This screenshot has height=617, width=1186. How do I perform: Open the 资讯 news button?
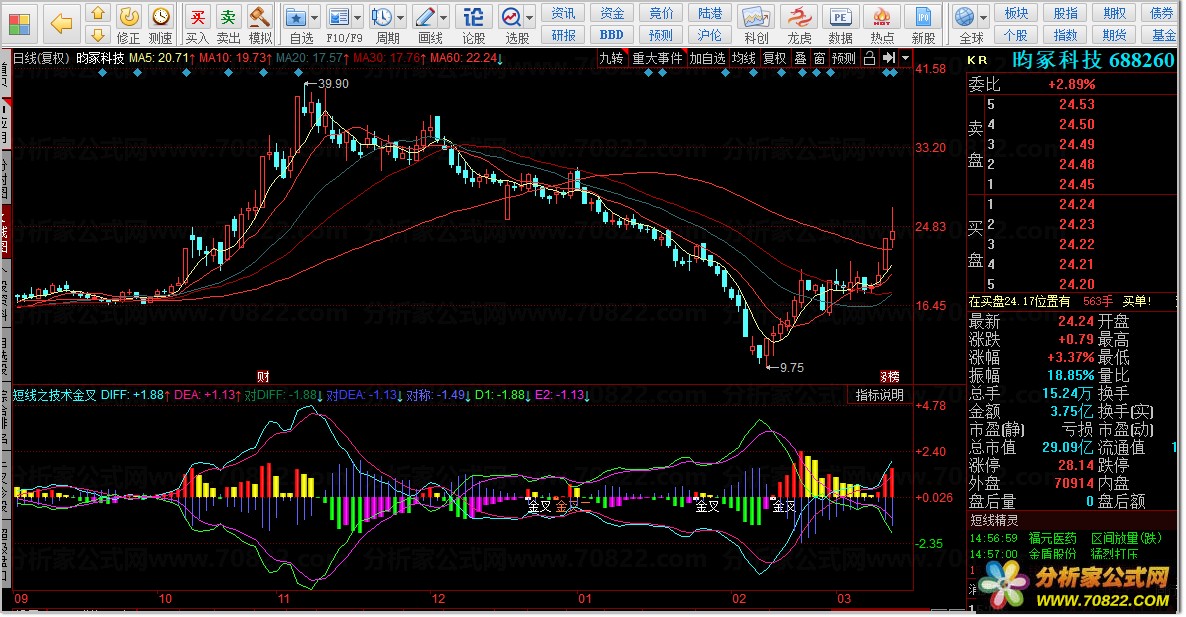[x=563, y=14]
